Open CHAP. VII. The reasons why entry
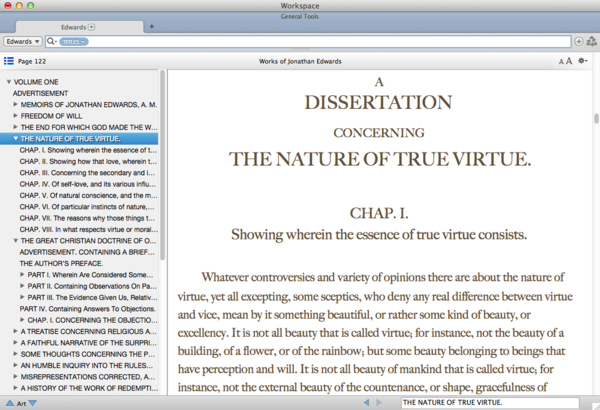 pyautogui.click(x=87, y=218)
